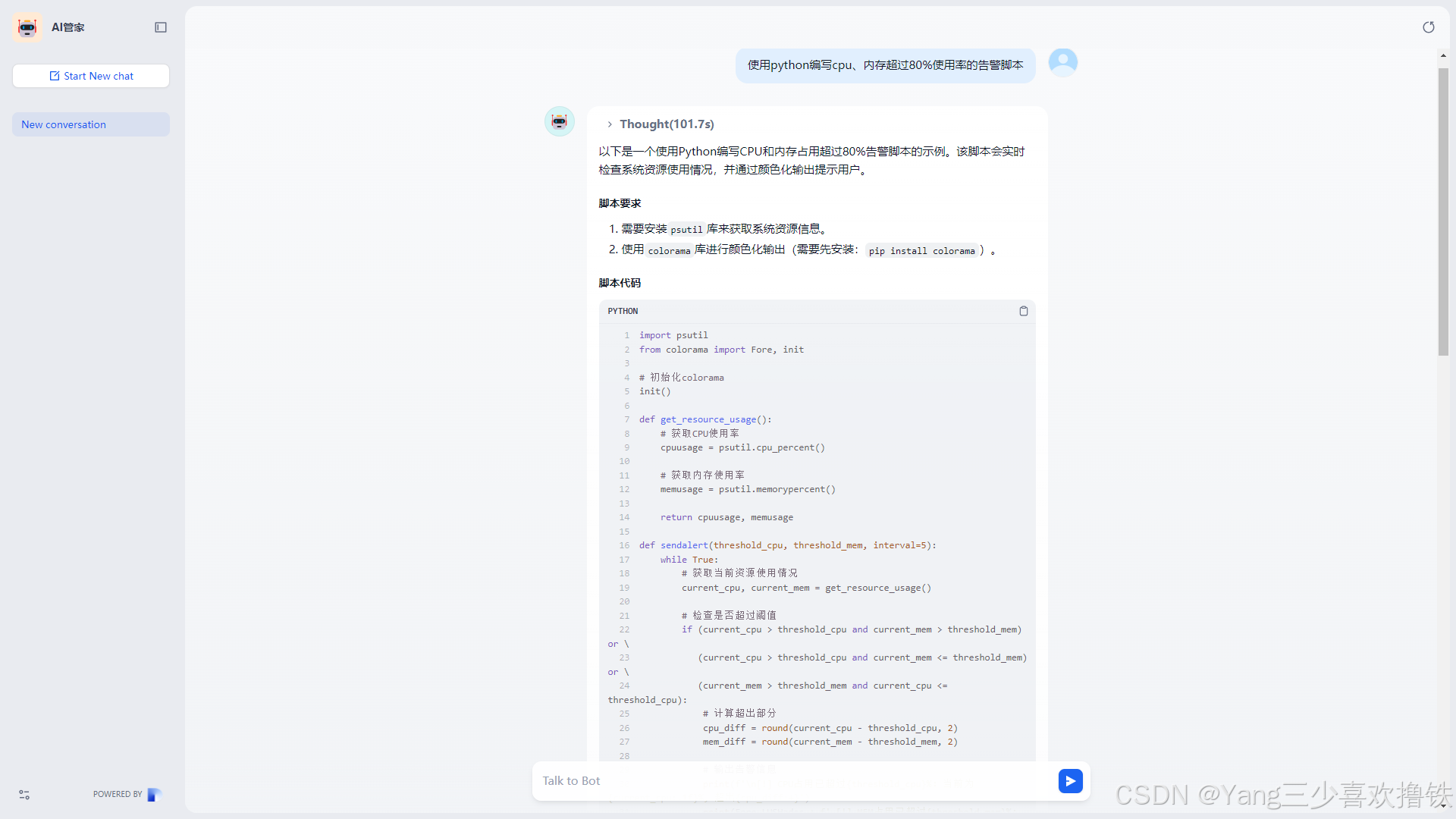Expand the Thought(101.7s) section

(x=666, y=124)
